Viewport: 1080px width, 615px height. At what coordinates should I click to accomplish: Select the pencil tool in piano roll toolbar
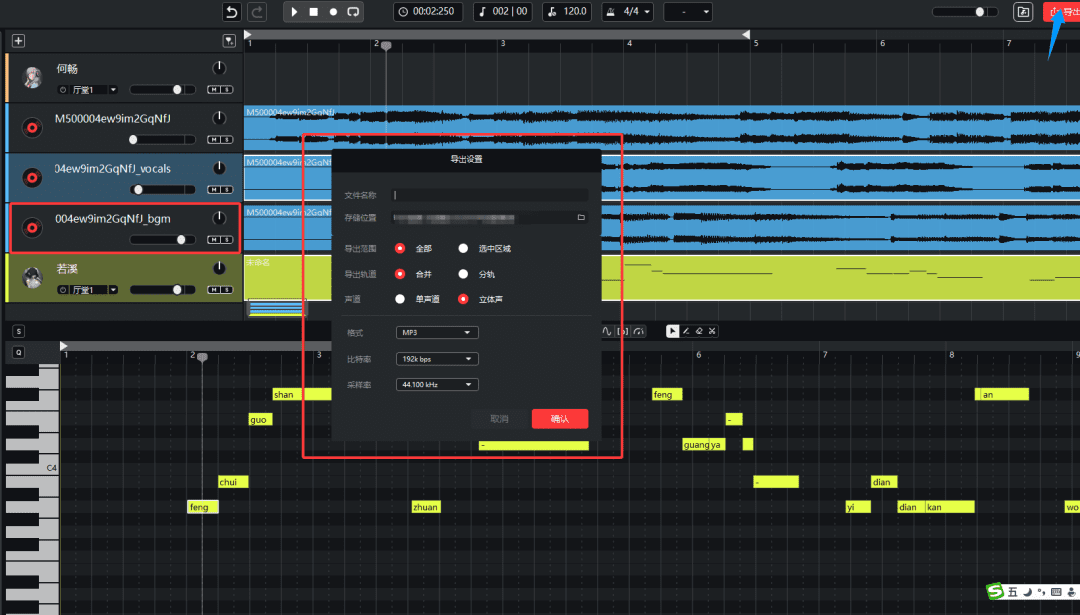click(x=686, y=331)
